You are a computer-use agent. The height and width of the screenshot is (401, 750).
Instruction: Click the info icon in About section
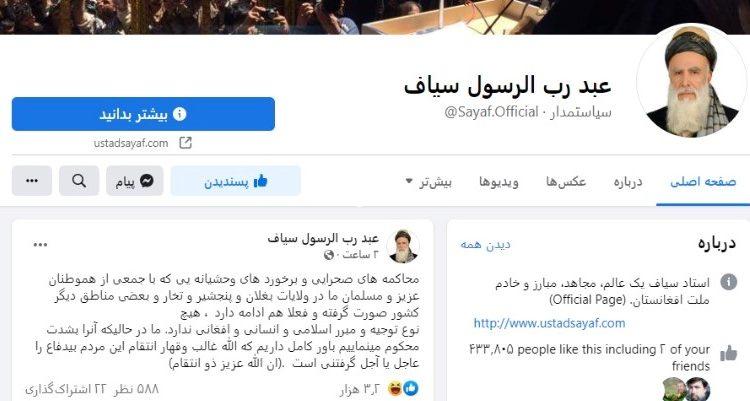(x=728, y=282)
